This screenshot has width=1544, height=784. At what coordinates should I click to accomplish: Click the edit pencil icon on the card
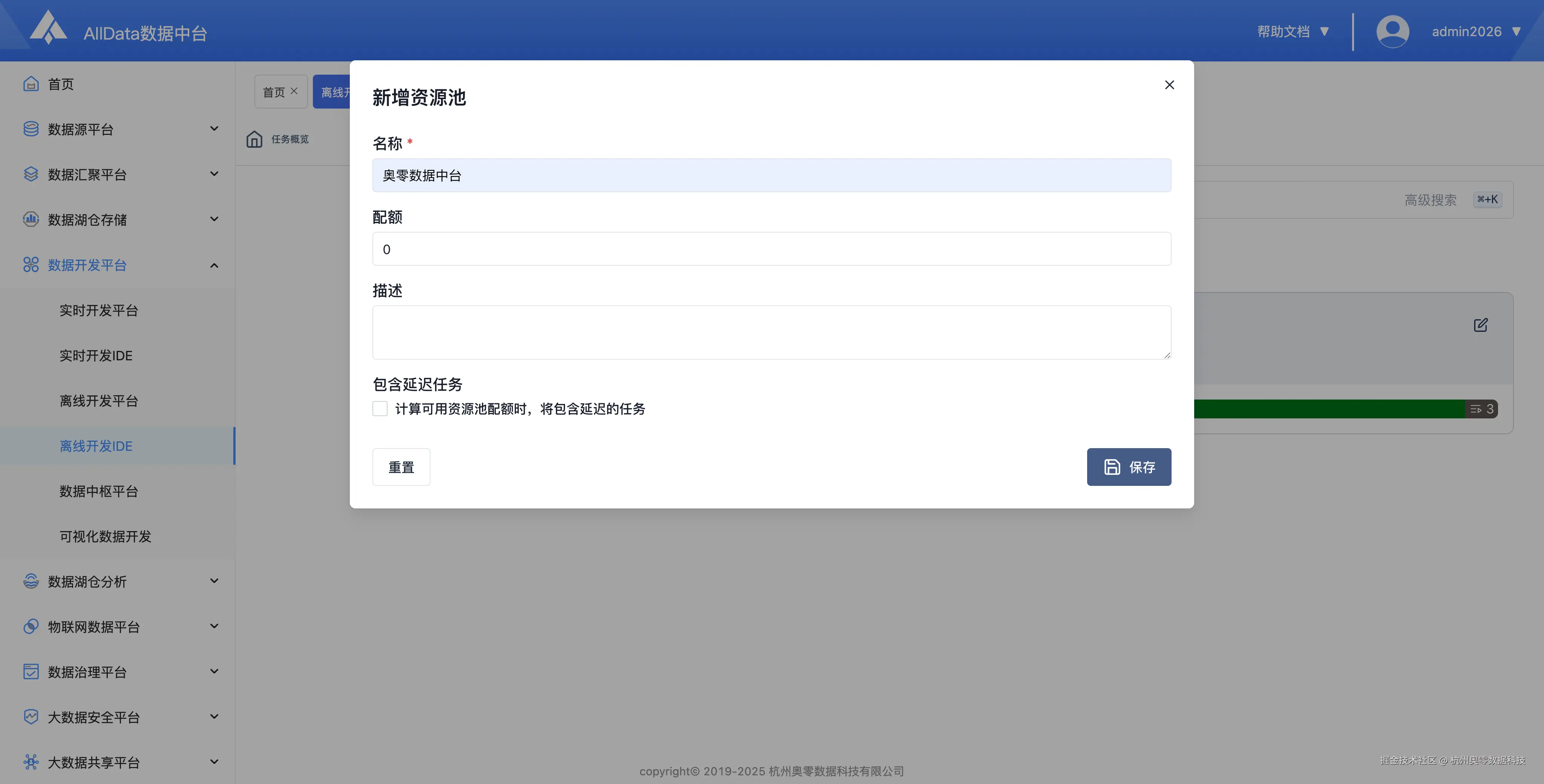(1480, 325)
